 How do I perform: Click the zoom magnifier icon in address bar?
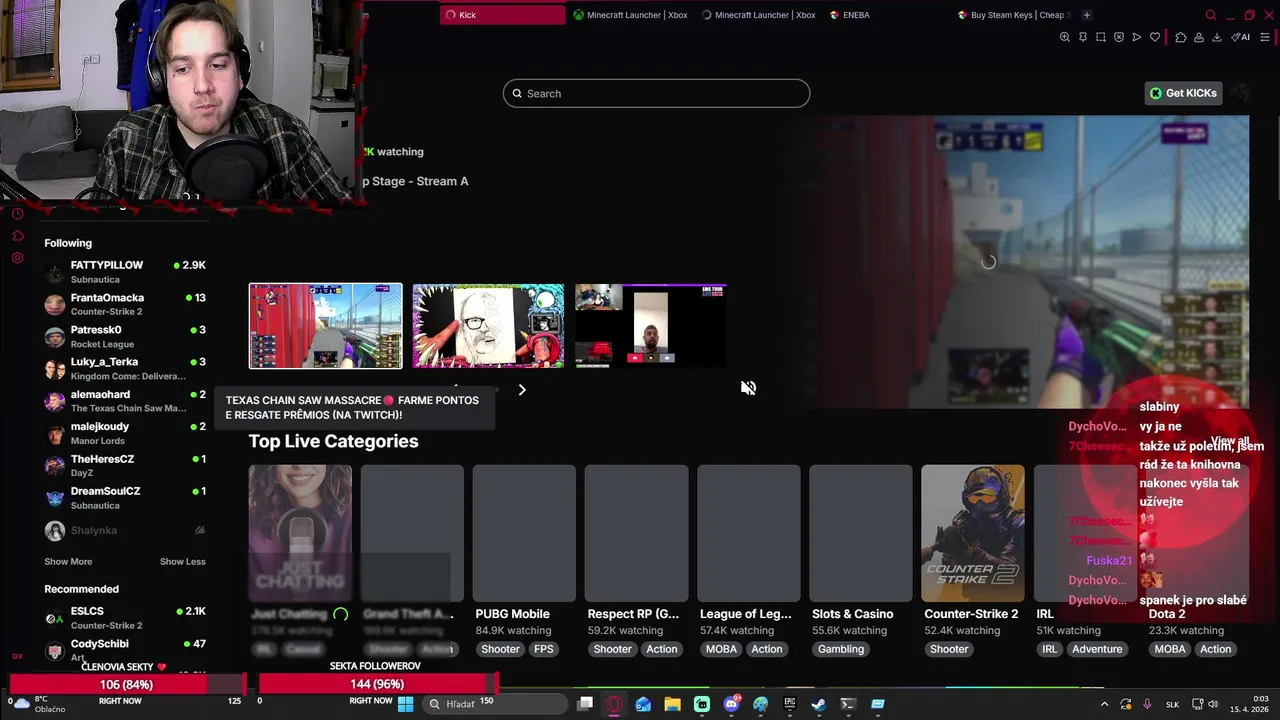(x=1065, y=37)
